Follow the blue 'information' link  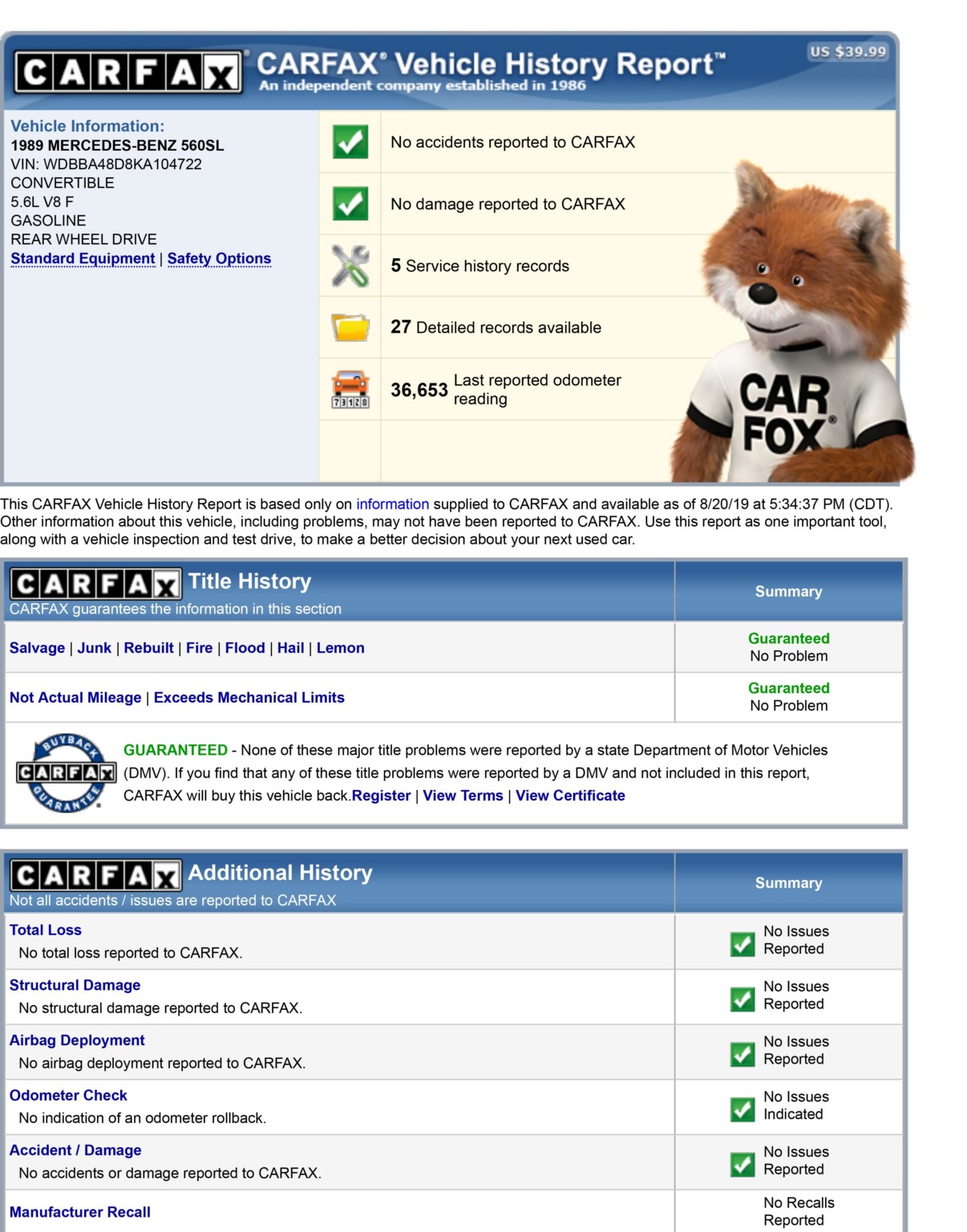tap(392, 504)
